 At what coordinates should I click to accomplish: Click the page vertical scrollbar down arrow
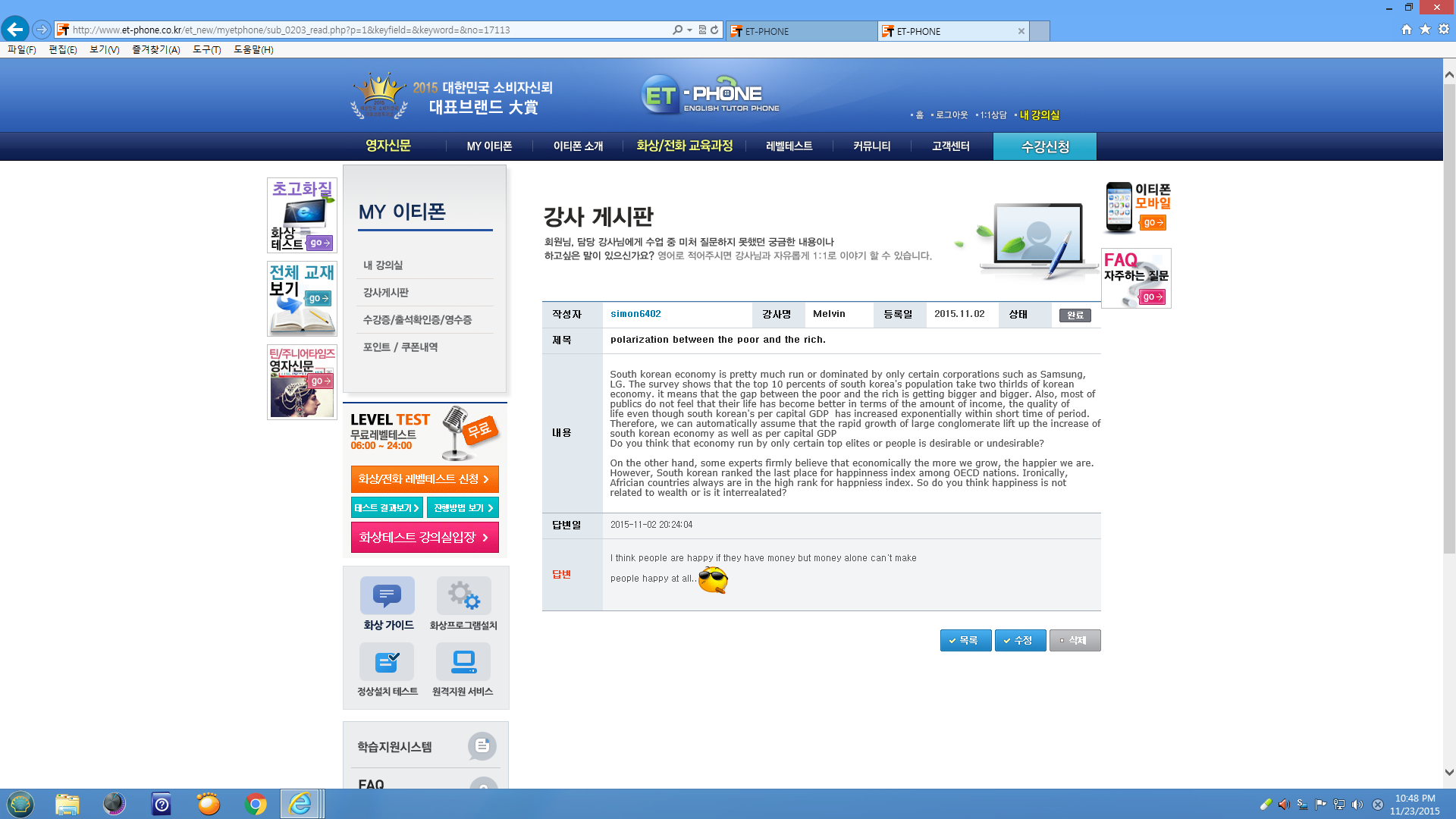tap(1449, 773)
